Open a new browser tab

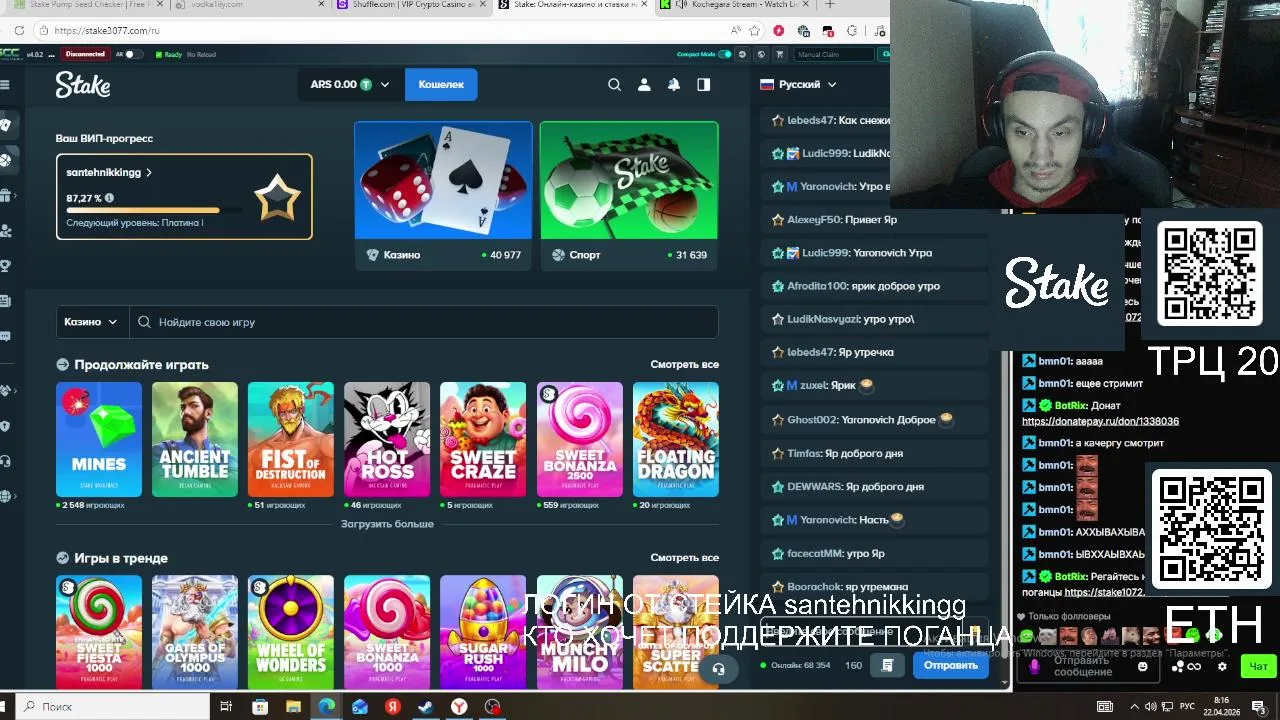point(829,4)
